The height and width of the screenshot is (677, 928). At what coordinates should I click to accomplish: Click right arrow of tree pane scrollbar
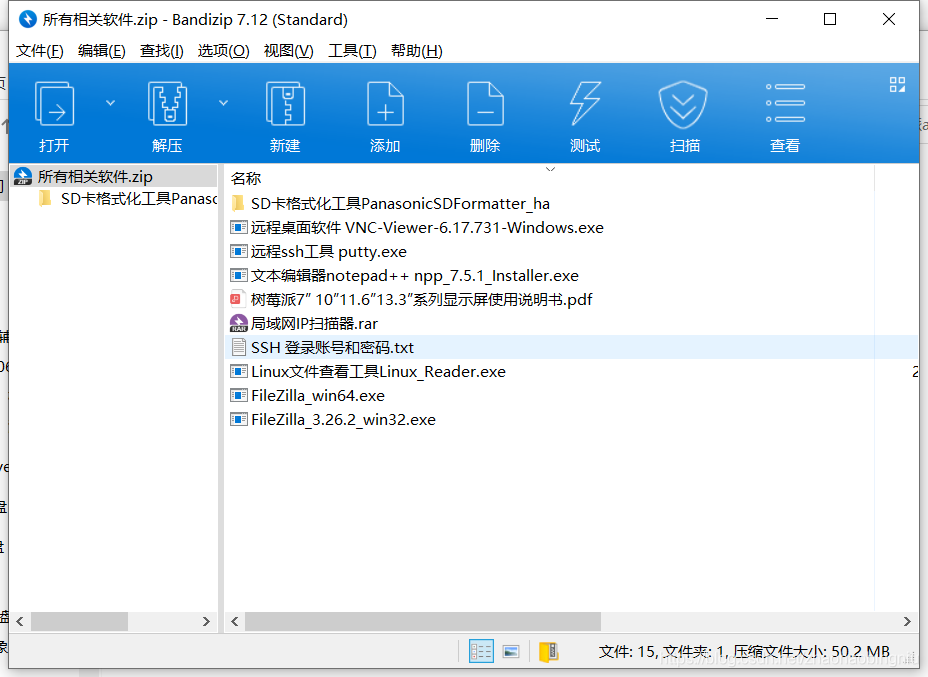[x=206, y=621]
